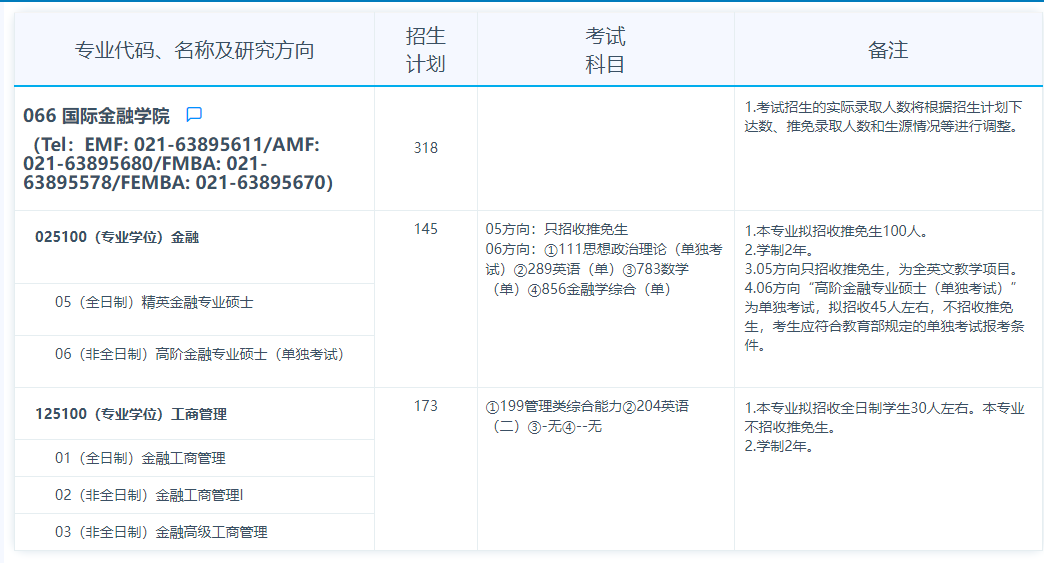Click the 199管理类综合能力 exam subjects cell
This screenshot has height=563, width=1044.
click(x=586, y=416)
